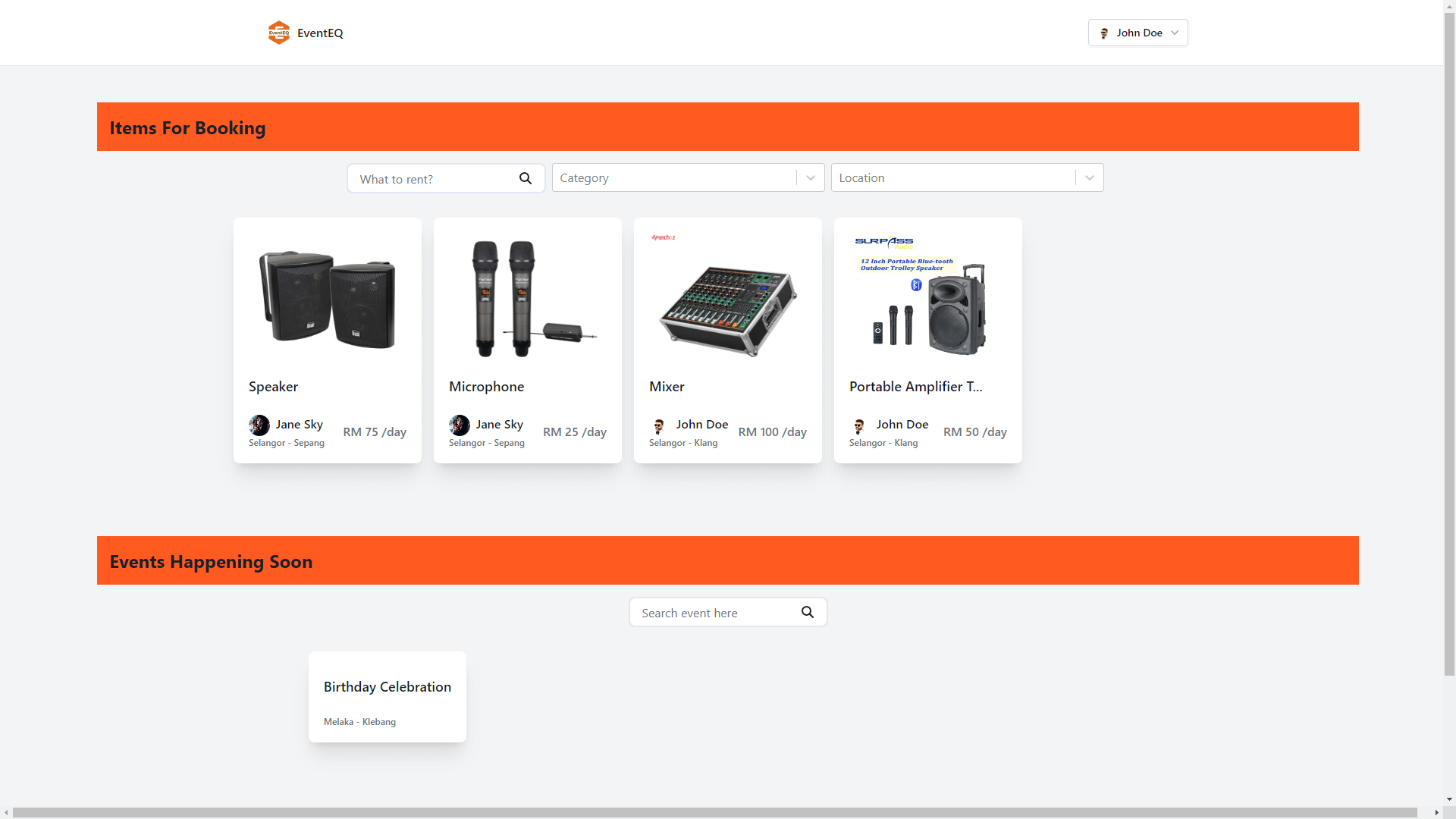
Task: Select the Speaker product photo
Action: [x=327, y=298]
